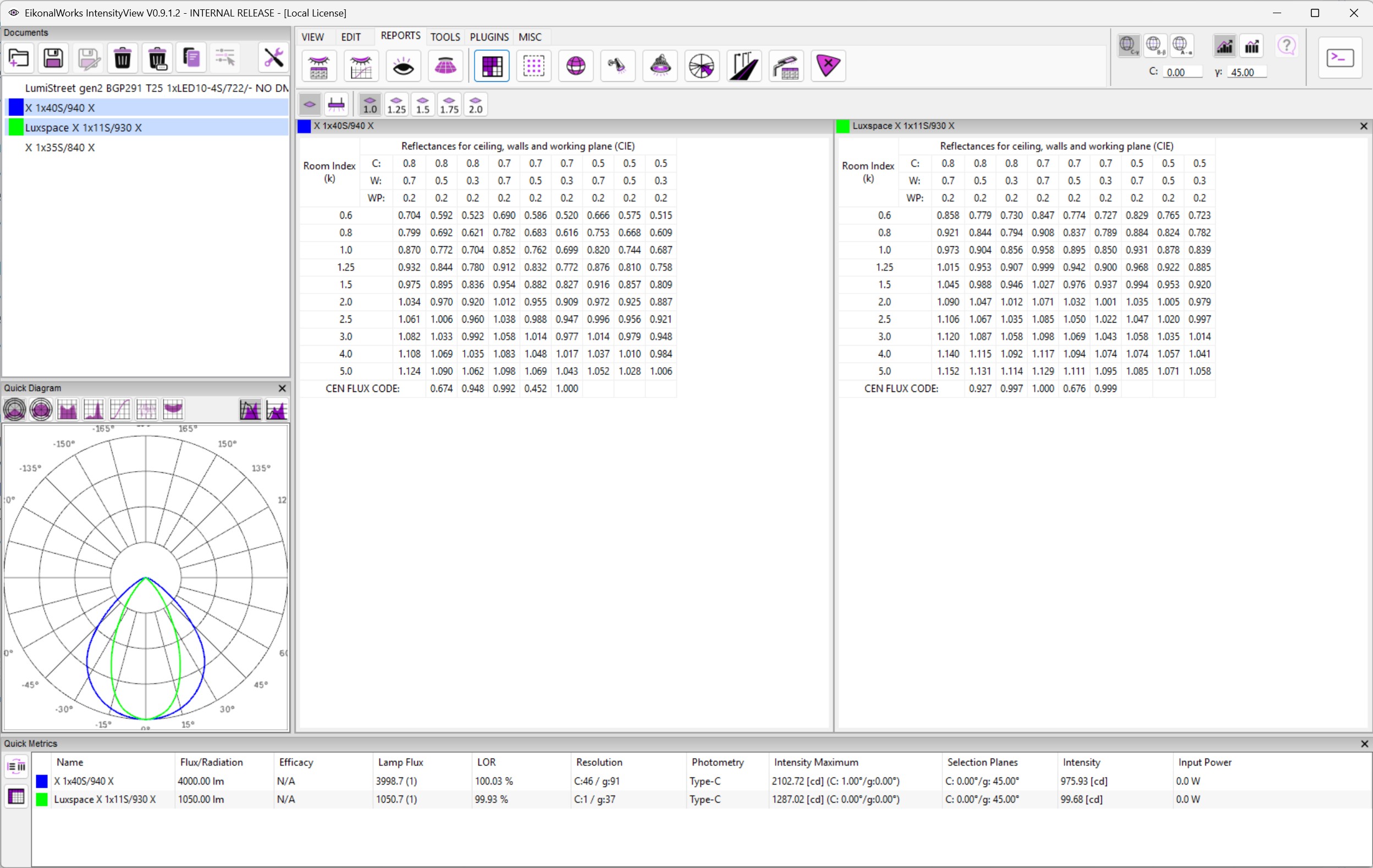1373x868 pixels.
Task: Select spacing ratio 1.75
Action: [x=449, y=105]
